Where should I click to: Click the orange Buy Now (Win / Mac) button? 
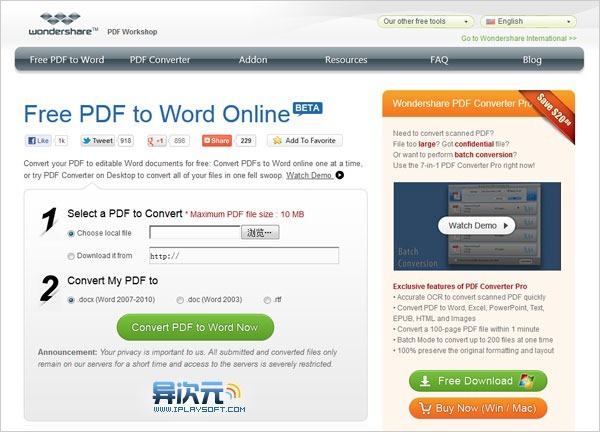click(x=478, y=408)
